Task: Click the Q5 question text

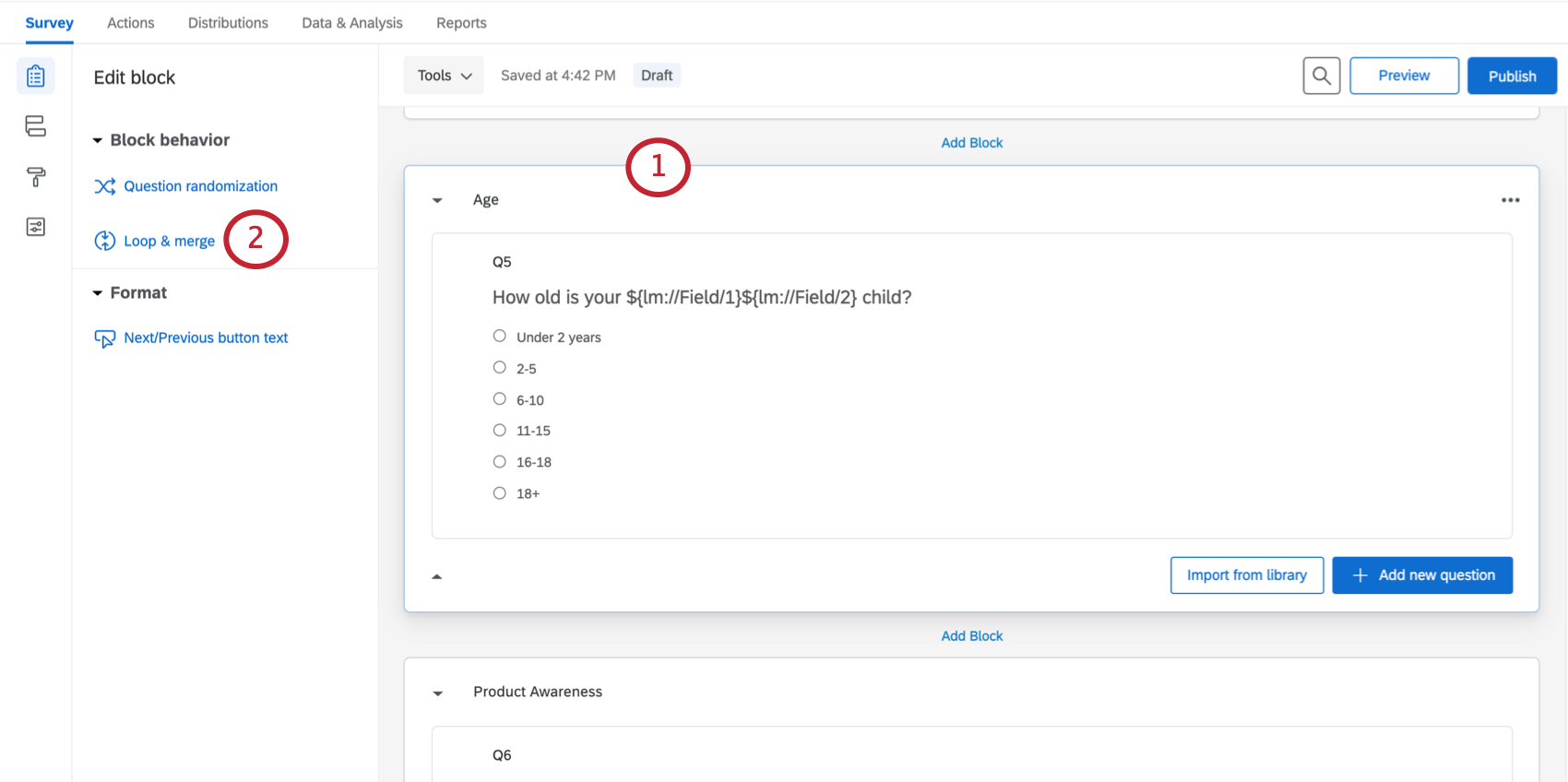Action: click(x=701, y=298)
